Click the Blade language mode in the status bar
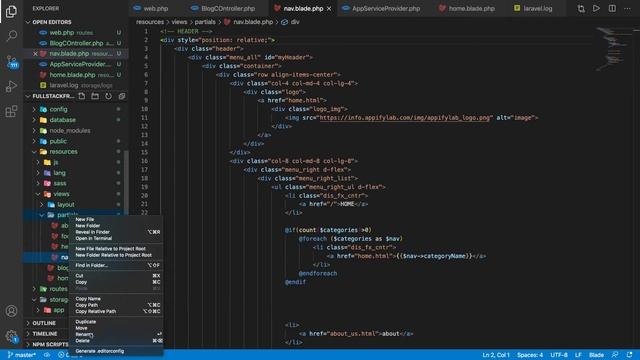 pos(596,355)
